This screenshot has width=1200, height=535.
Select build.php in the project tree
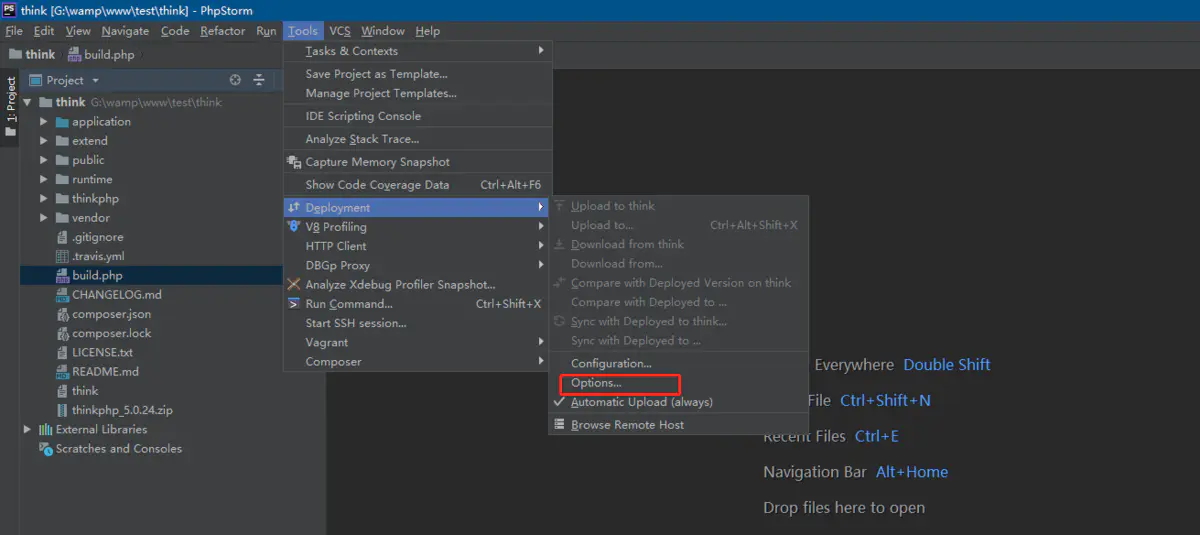[x=97, y=275]
